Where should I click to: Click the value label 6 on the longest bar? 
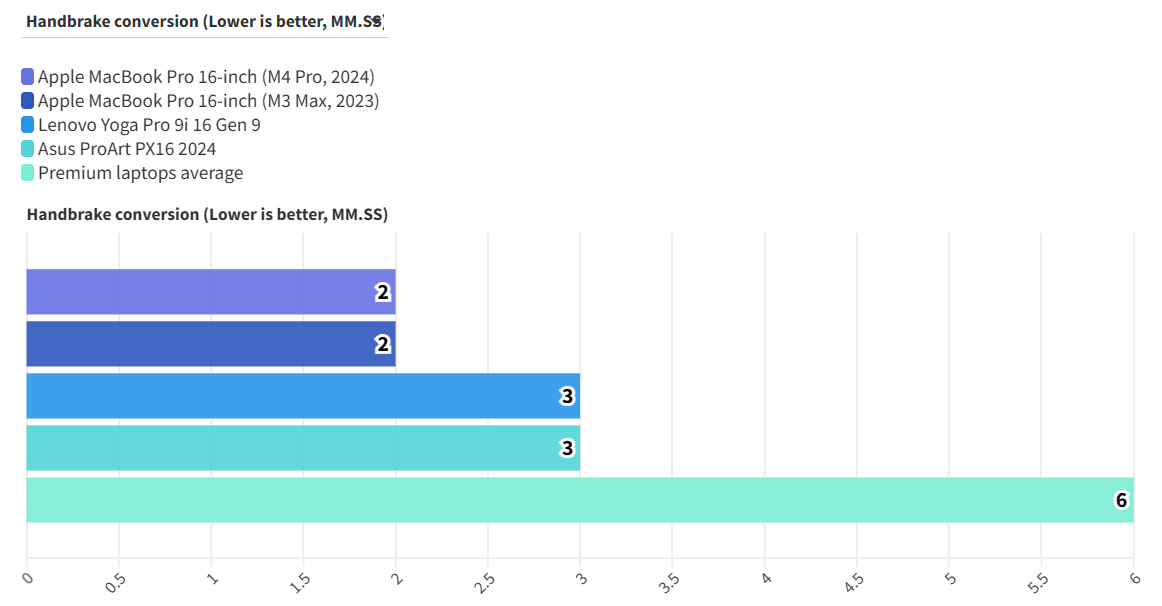tap(1121, 500)
